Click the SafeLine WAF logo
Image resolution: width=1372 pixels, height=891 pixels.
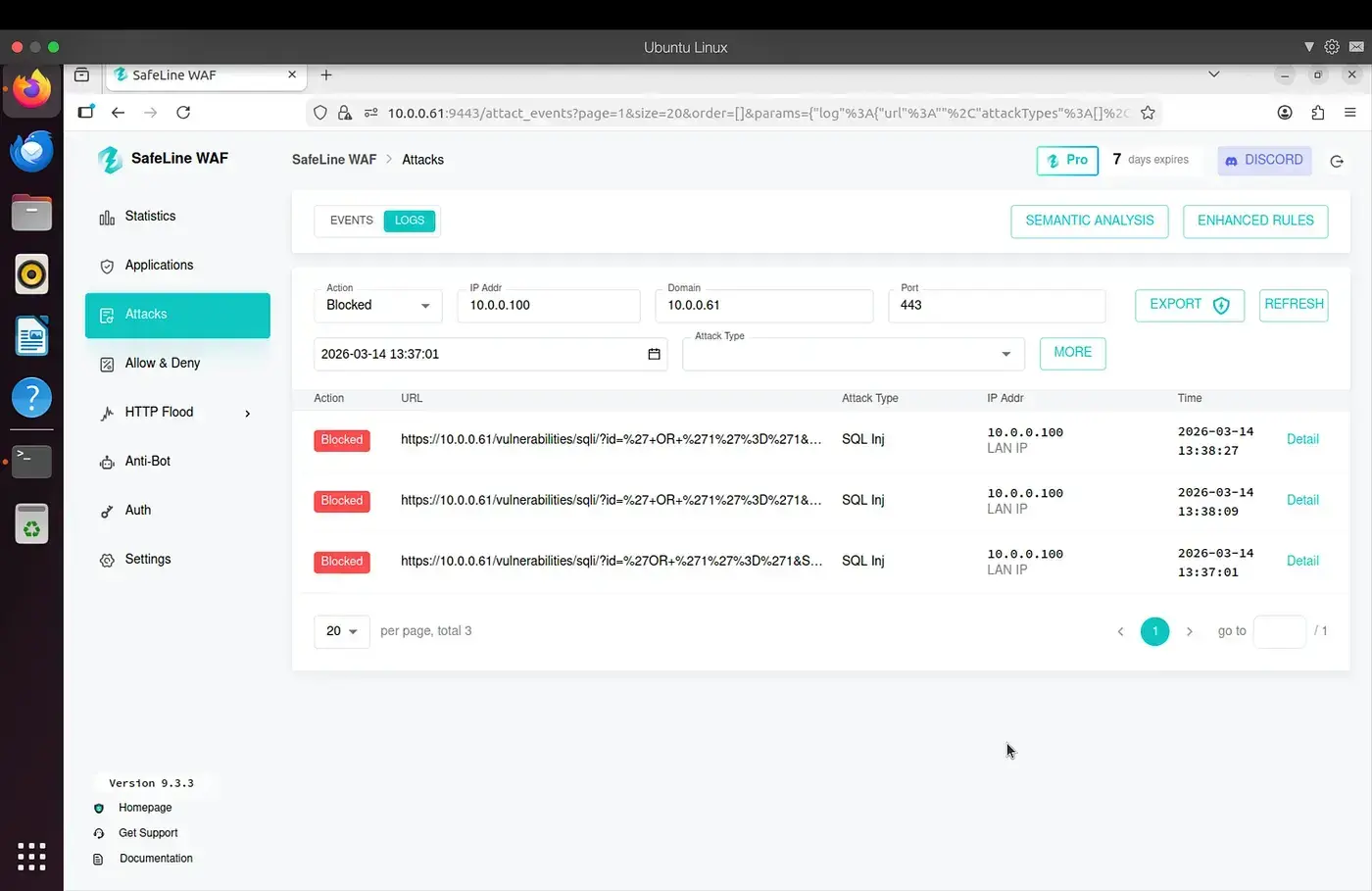(x=110, y=159)
